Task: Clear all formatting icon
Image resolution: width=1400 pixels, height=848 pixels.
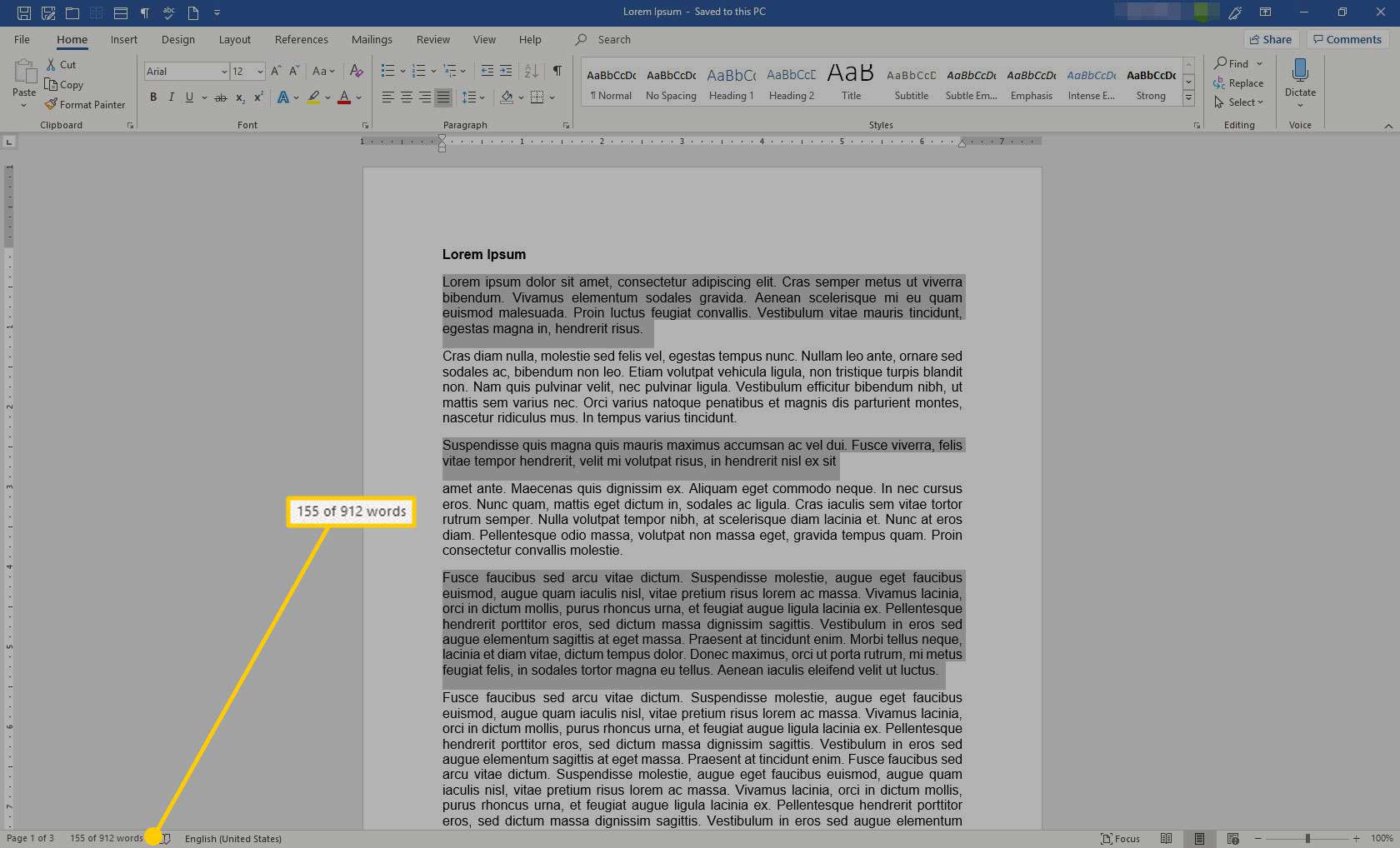Action: click(x=356, y=72)
